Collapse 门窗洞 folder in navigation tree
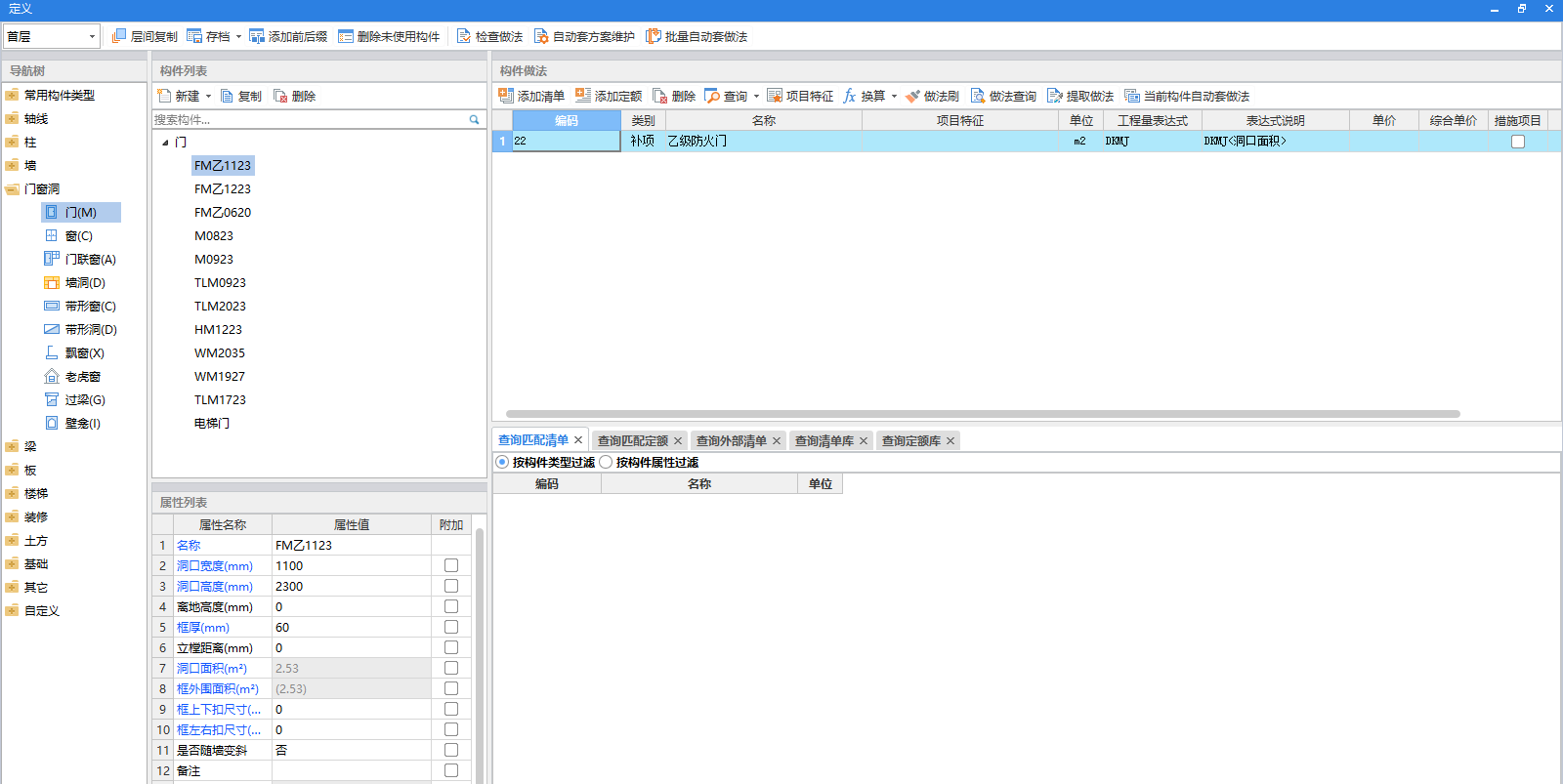1563x784 pixels. (13, 188)
